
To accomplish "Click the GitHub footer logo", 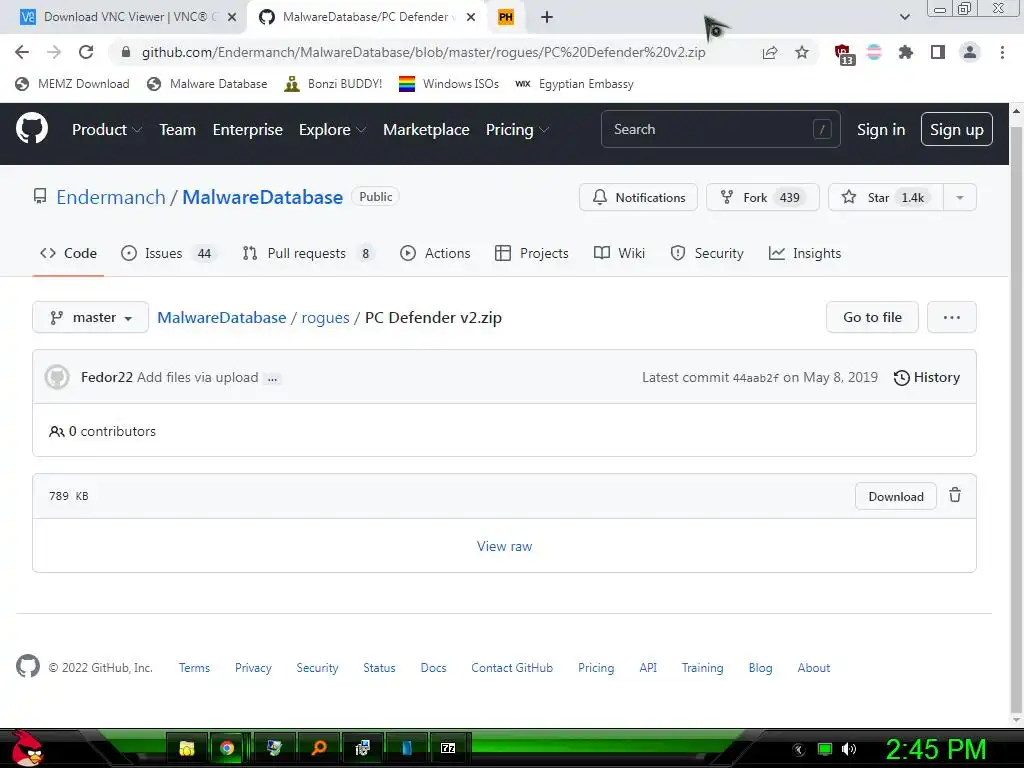I will [27, 667].
